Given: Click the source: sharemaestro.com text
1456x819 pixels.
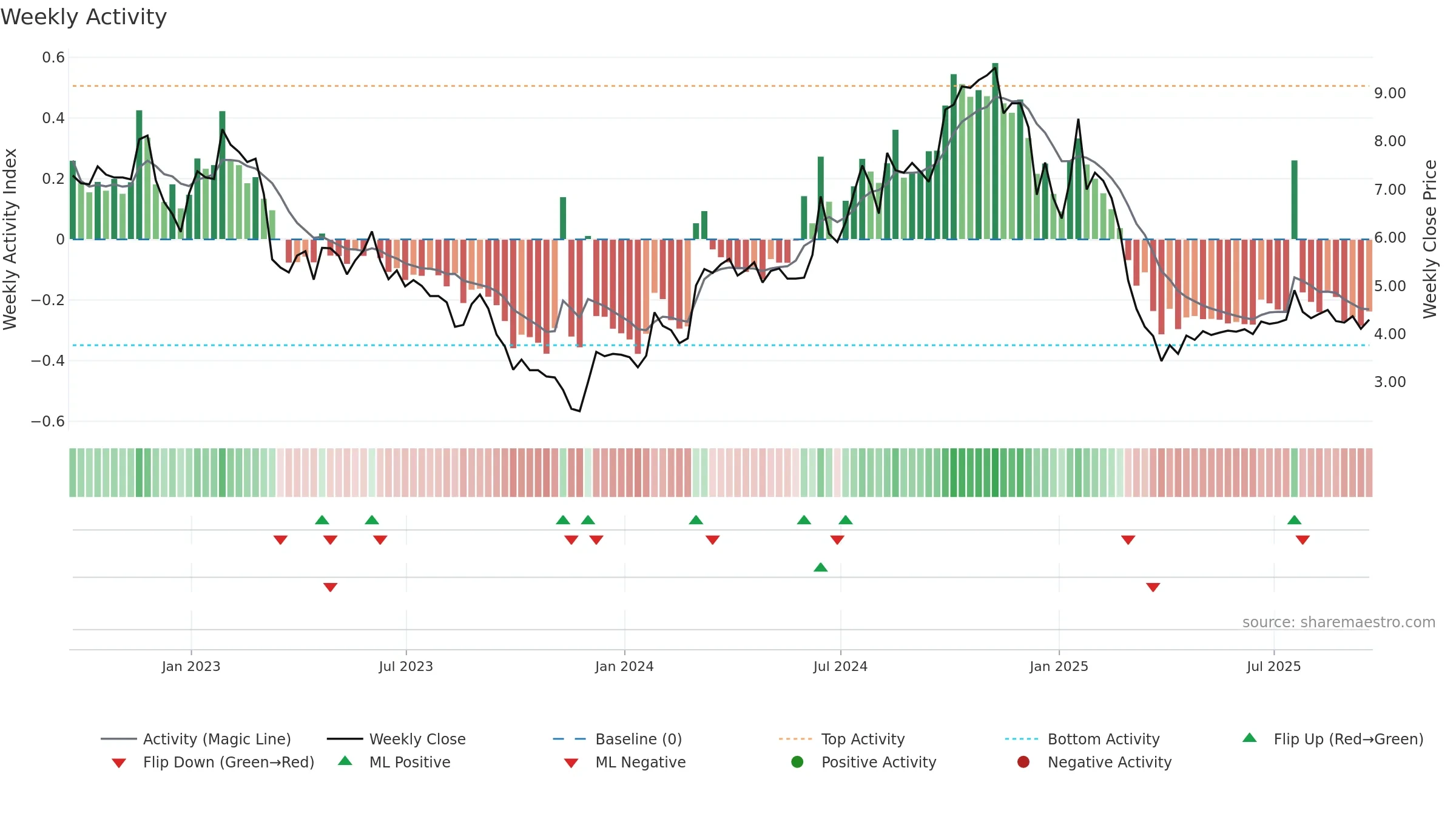Looking at the screenshot, I should [x=1339, y=622].
